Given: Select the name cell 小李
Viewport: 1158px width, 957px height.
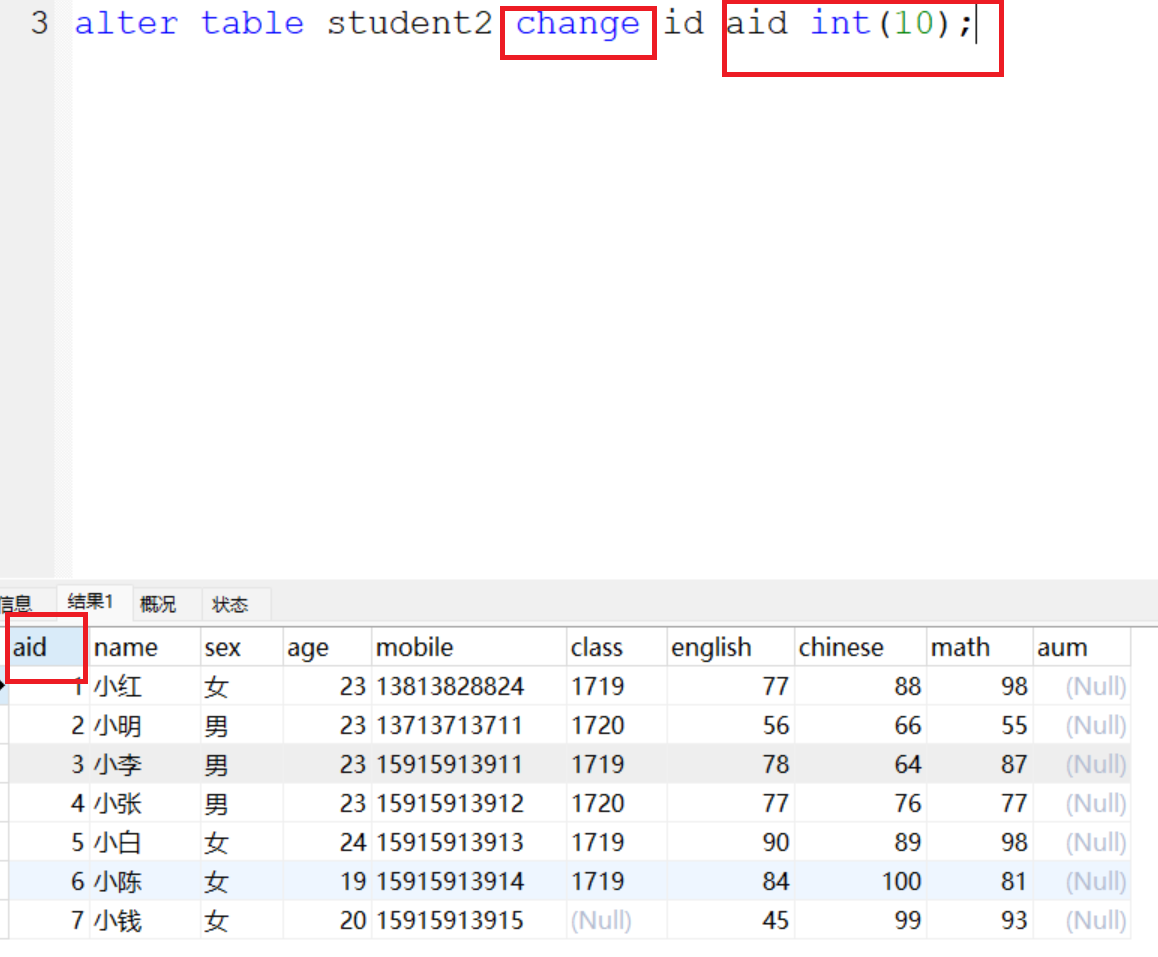Looking at the screenshot, I should pos(145,764).
